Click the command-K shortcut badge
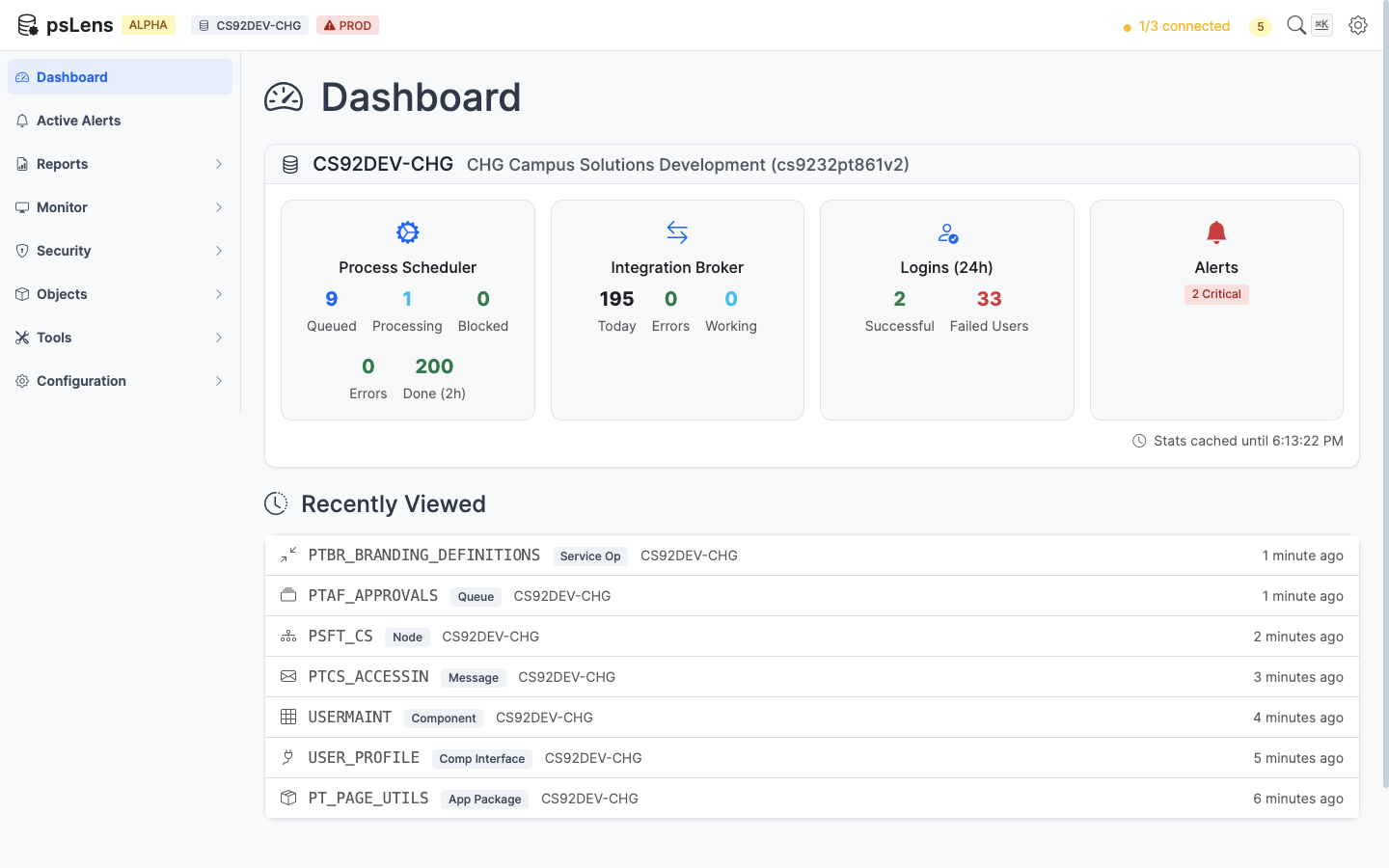1389x868 pixels. pos(1321,25)
